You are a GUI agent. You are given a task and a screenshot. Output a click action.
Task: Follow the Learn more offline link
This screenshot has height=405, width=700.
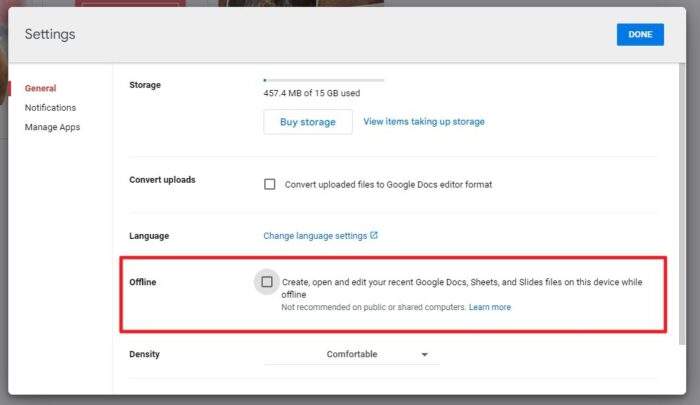pyautogui.click(x=490, y=307)
